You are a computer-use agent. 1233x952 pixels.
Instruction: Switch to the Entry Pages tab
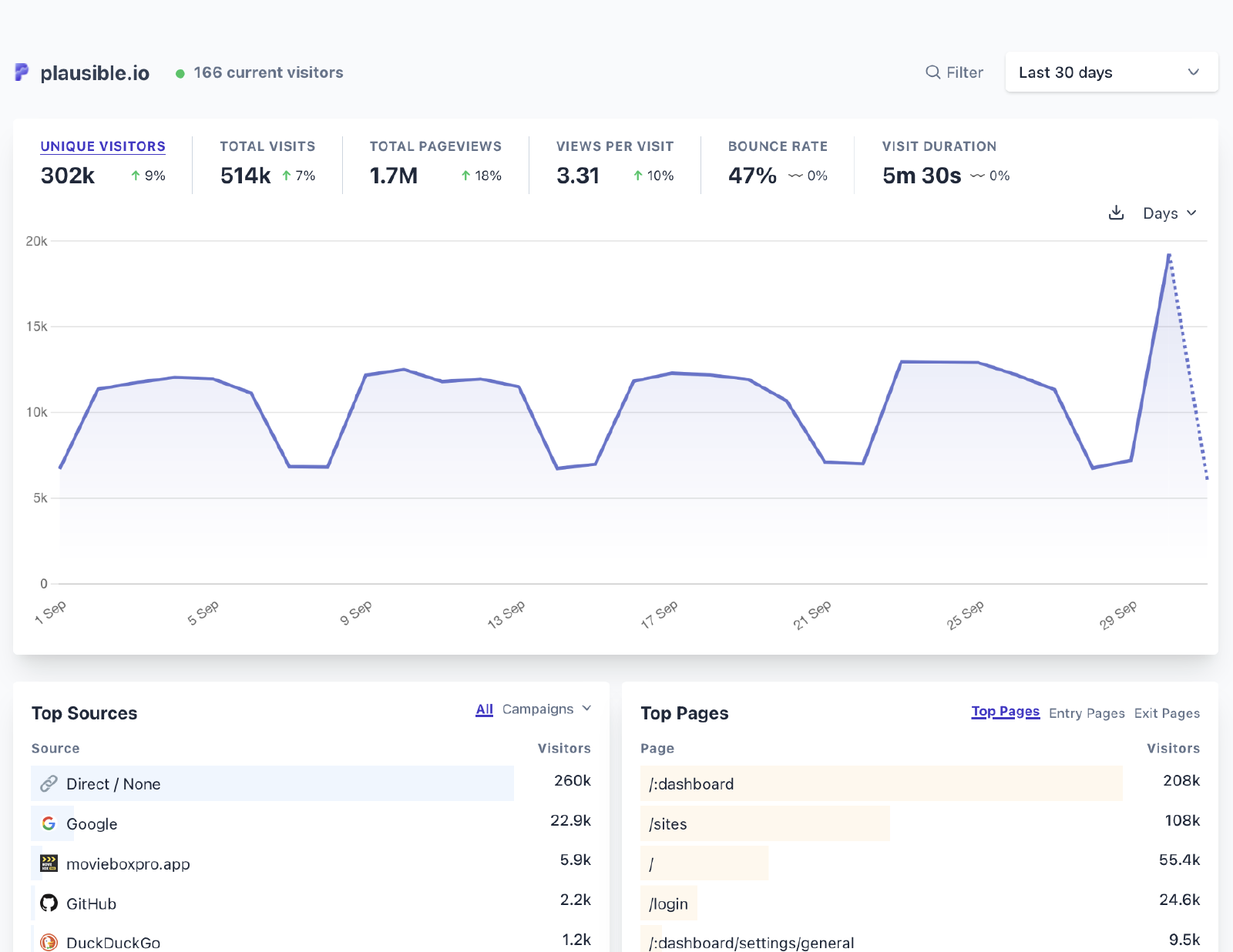pyautogui.click(x=1086, y=713)
